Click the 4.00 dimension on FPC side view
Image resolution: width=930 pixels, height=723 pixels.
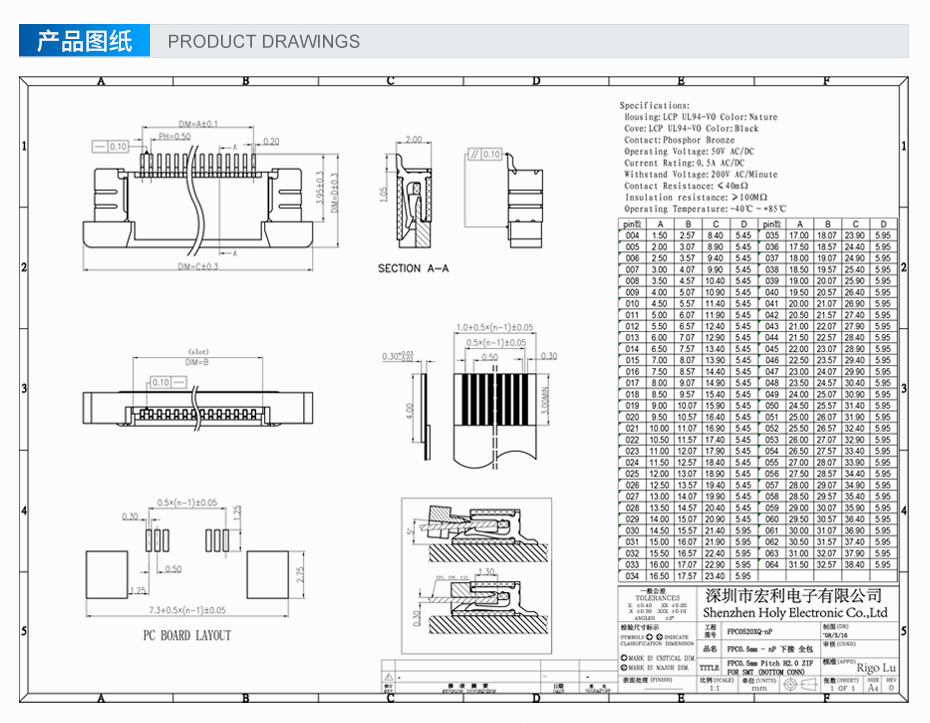click(409, 410)
